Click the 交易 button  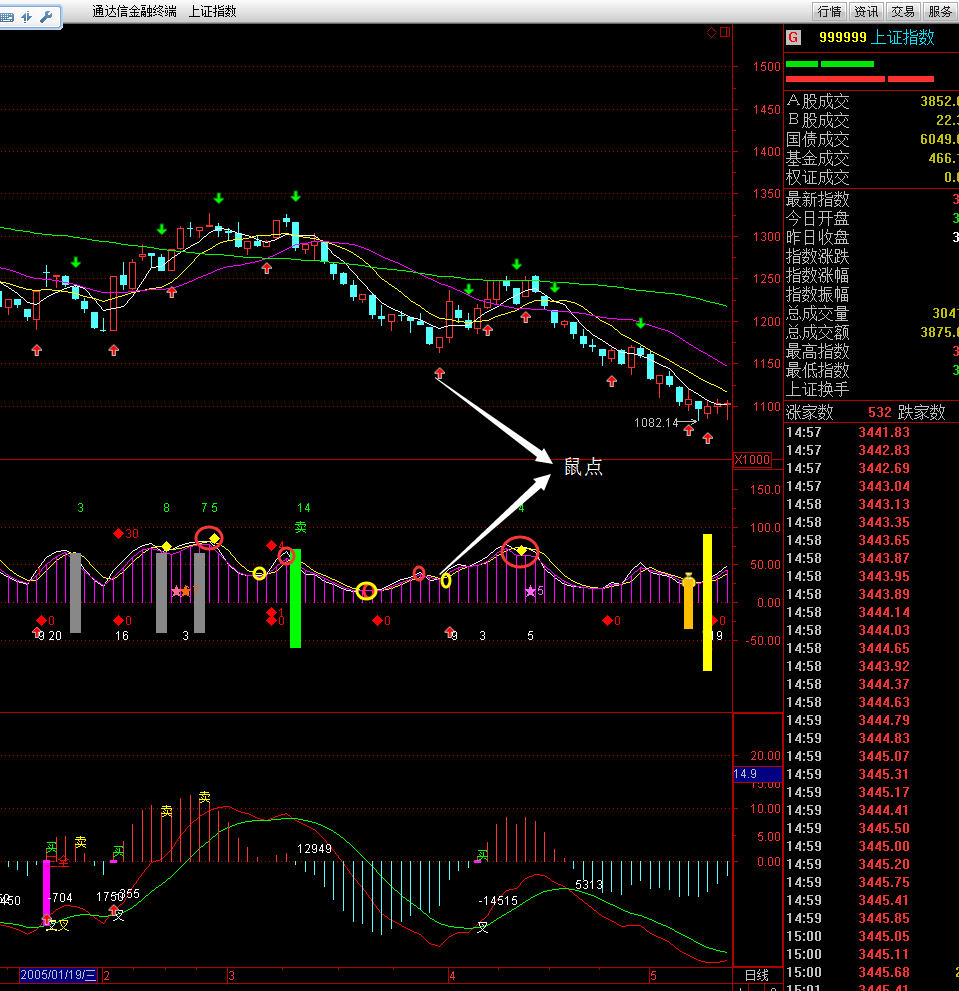click(902, 12)
